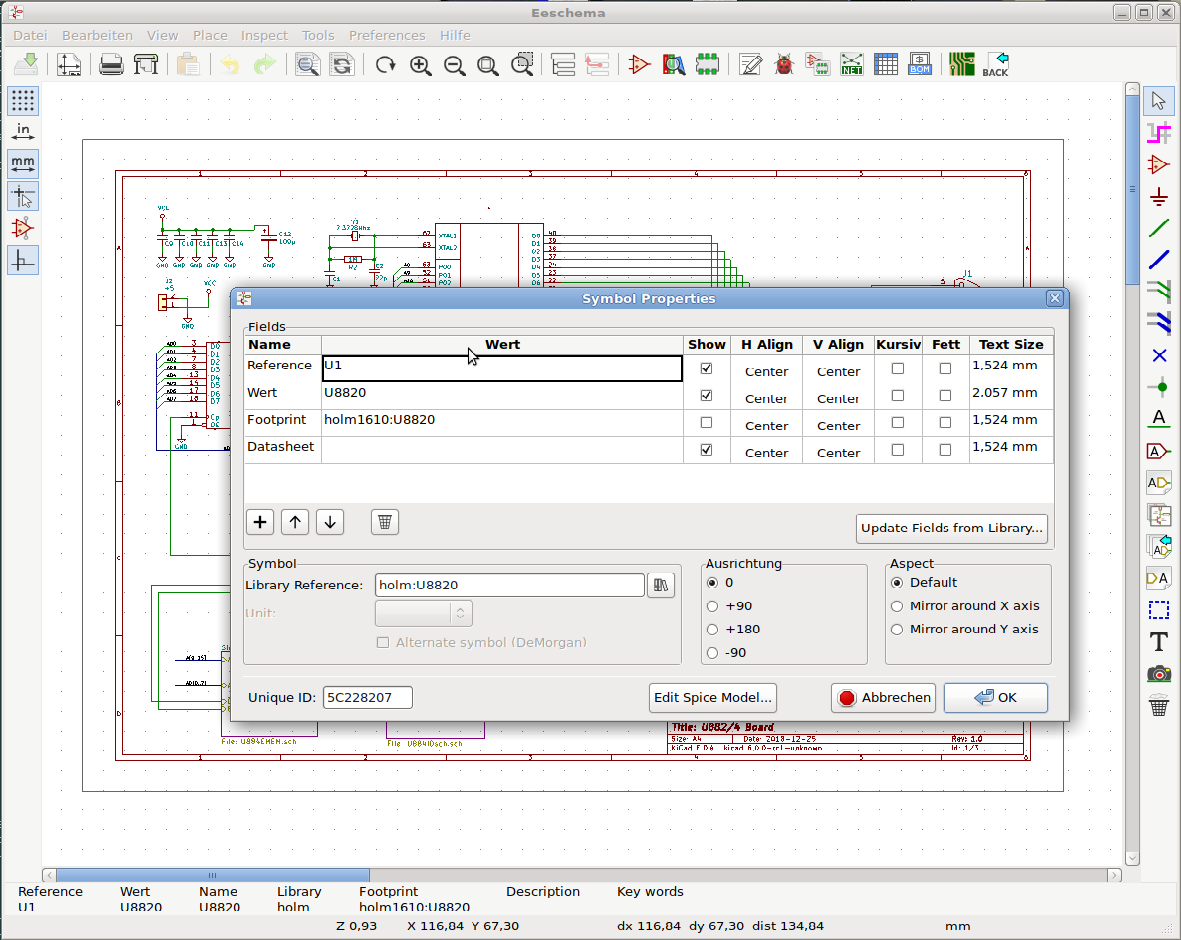Toggle Show checkbox for Reference field
This screenshot has width=1181, height=940.
point(706,368)
